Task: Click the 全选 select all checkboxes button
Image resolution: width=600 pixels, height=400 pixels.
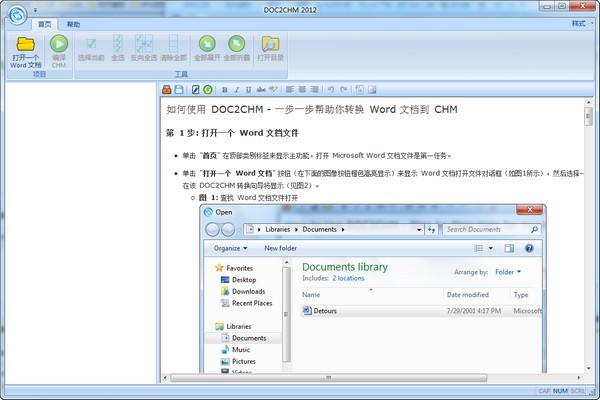Action: (118, 49)
